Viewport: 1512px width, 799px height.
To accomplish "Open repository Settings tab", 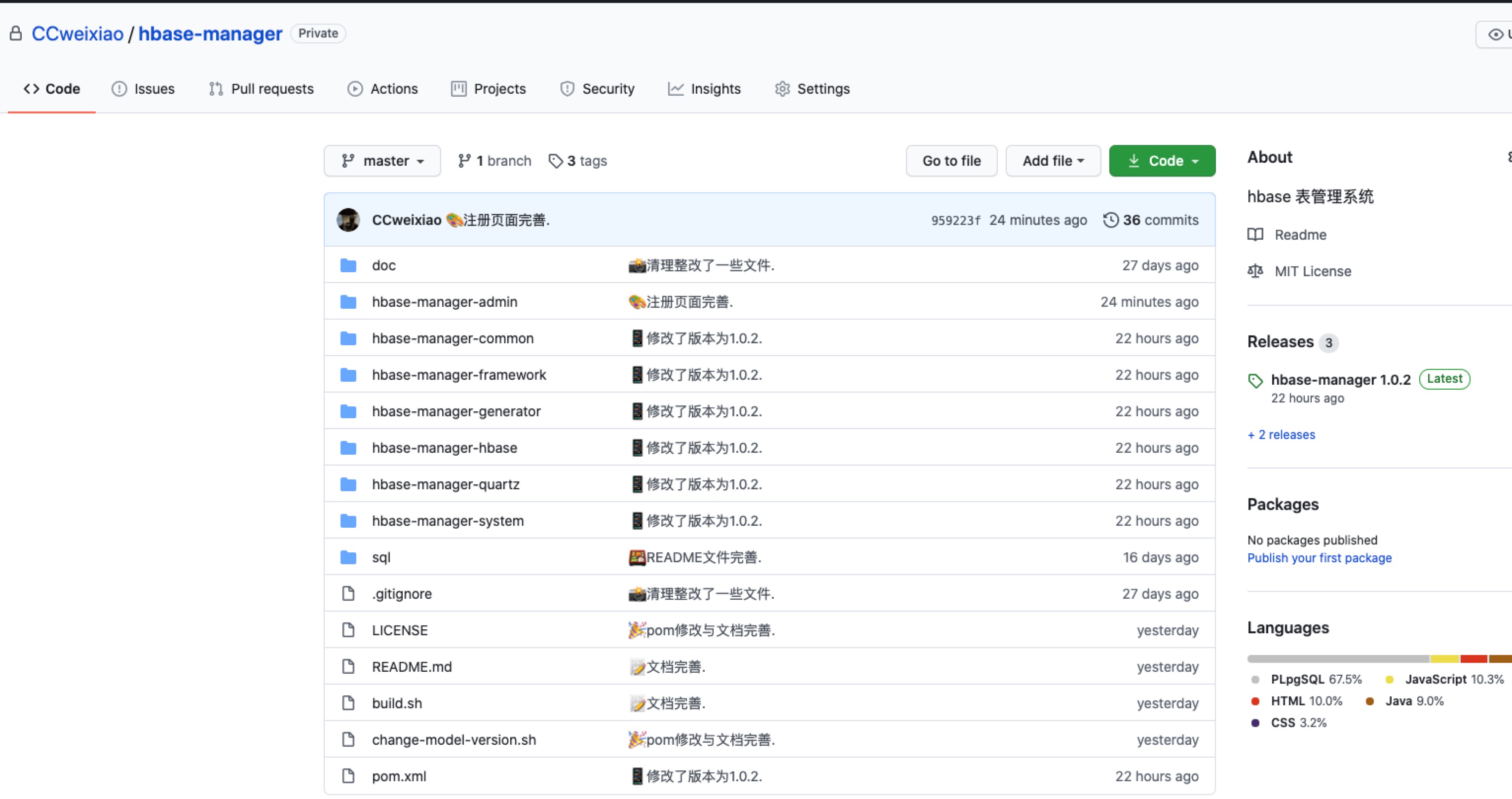I will [x=812, y=89].
